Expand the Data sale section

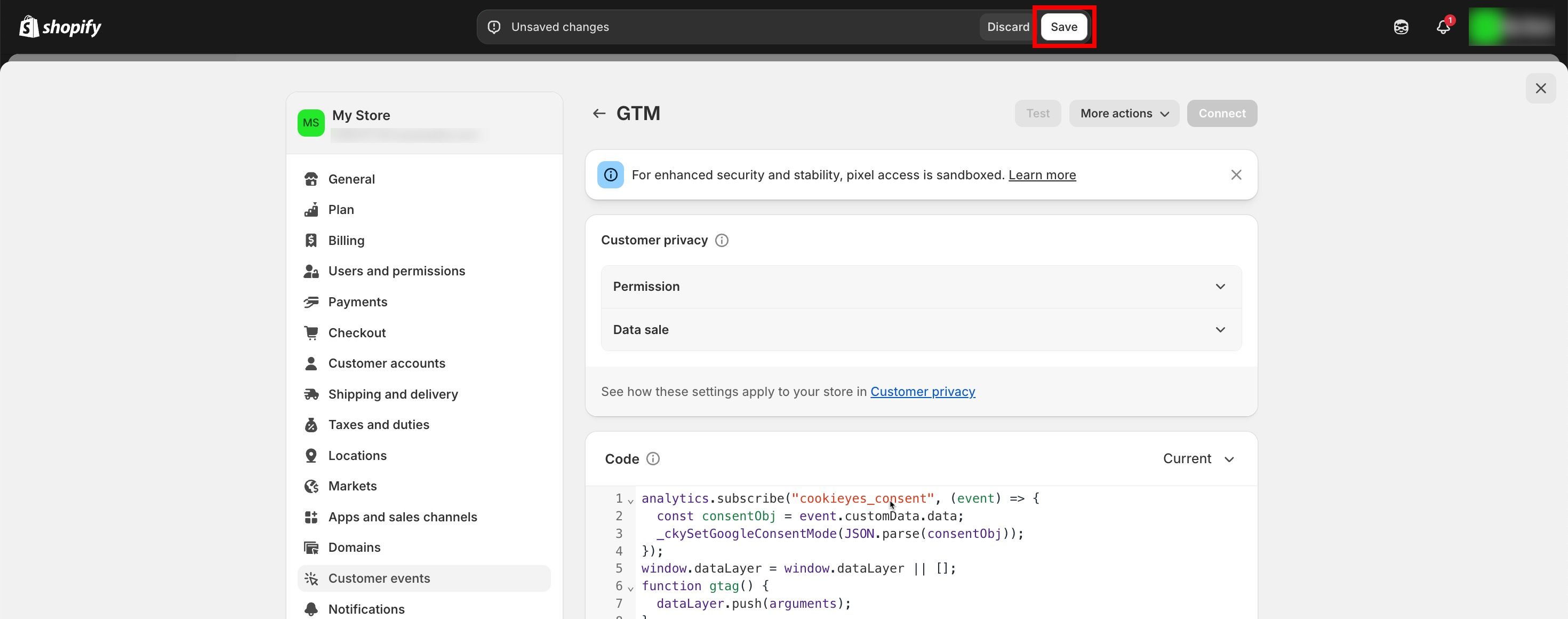tap(921, 330)
